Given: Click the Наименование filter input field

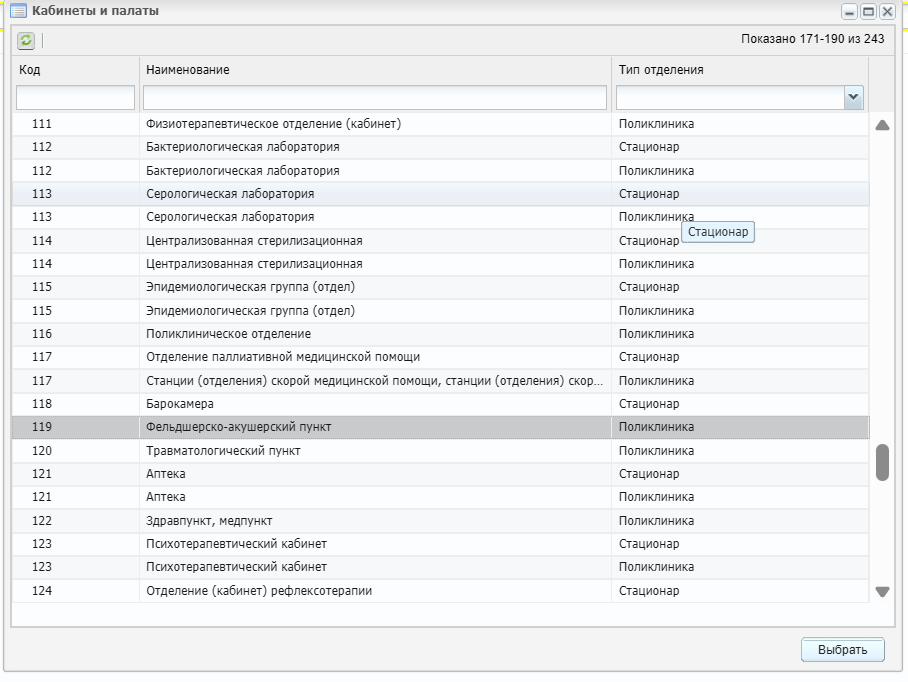Looking at the screenshot, I should pos(375,97).
